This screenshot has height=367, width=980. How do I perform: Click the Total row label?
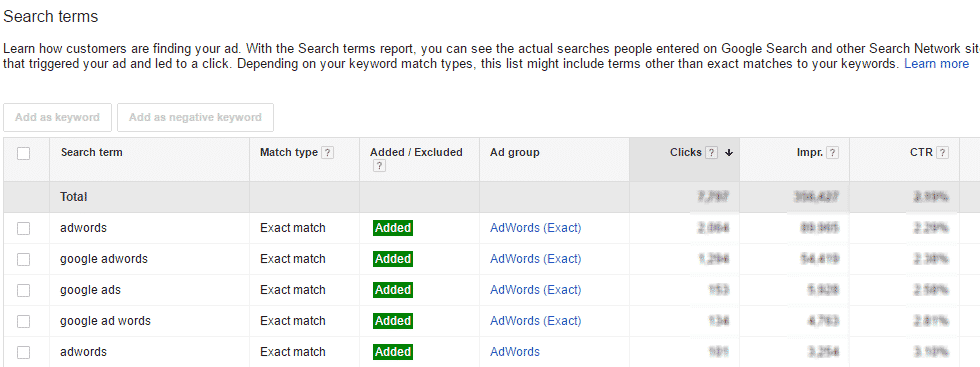coord(74,197)
